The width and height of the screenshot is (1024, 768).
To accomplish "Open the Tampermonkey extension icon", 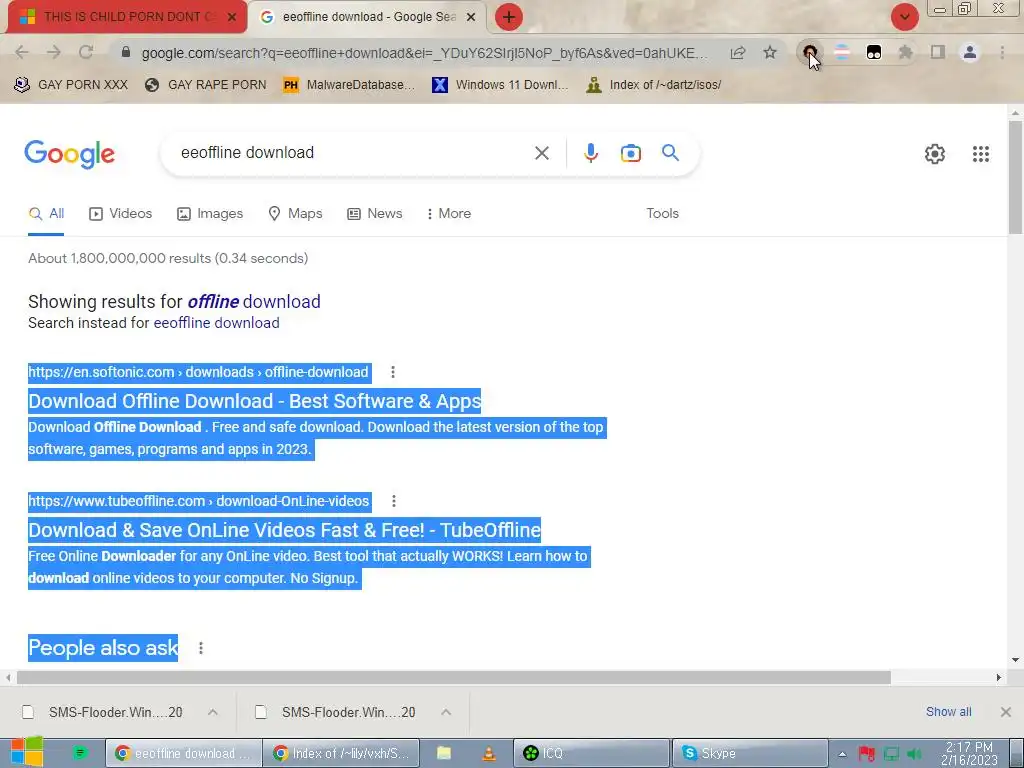I will [874, 53].
